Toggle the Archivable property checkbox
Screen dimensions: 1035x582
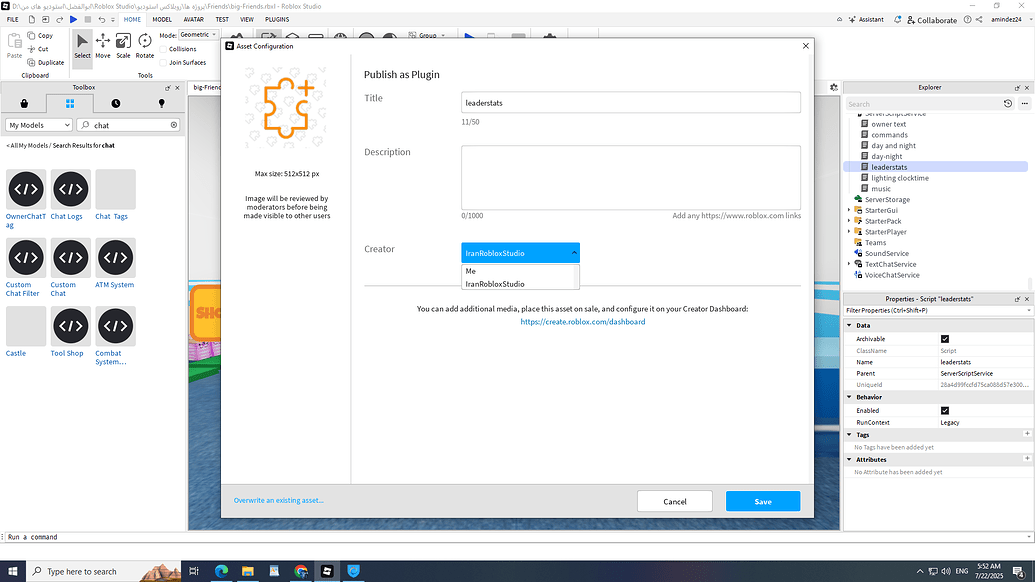(945, 339)
